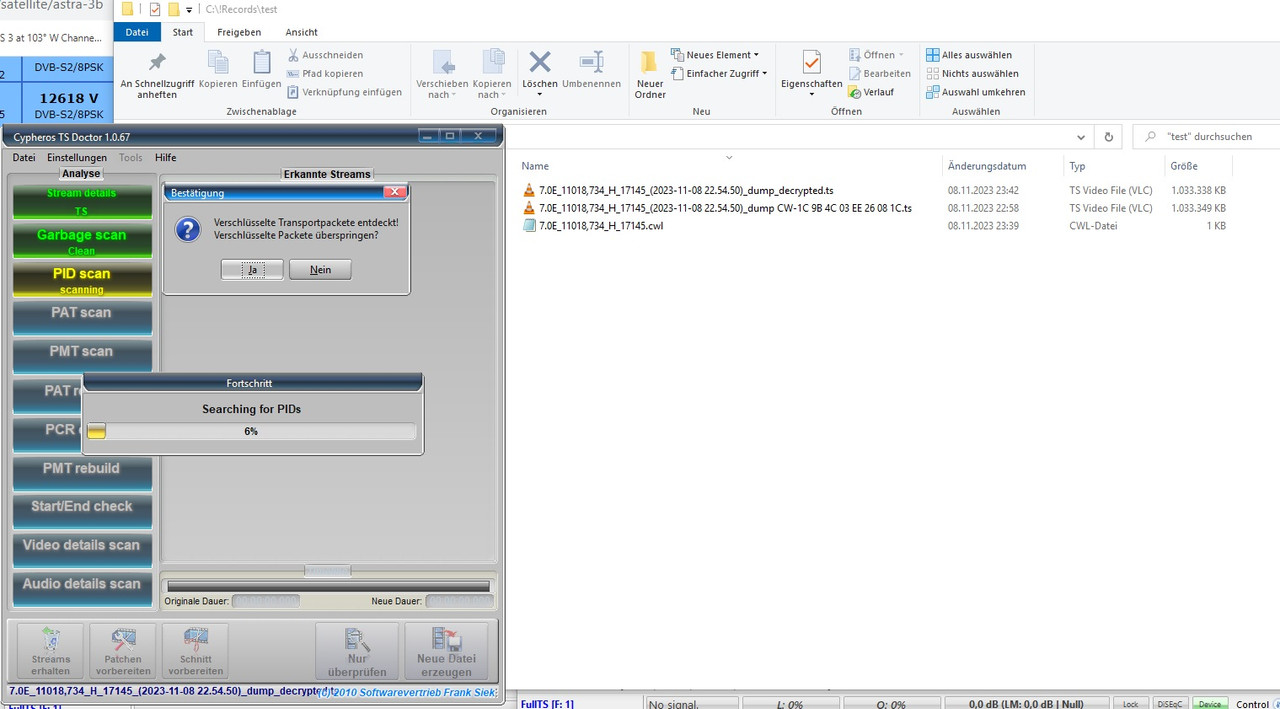The height and width of the screenshot is (709, 1280).
Task: Choose Alles auswählen in ribbon
Action: [x=968, y=55]
